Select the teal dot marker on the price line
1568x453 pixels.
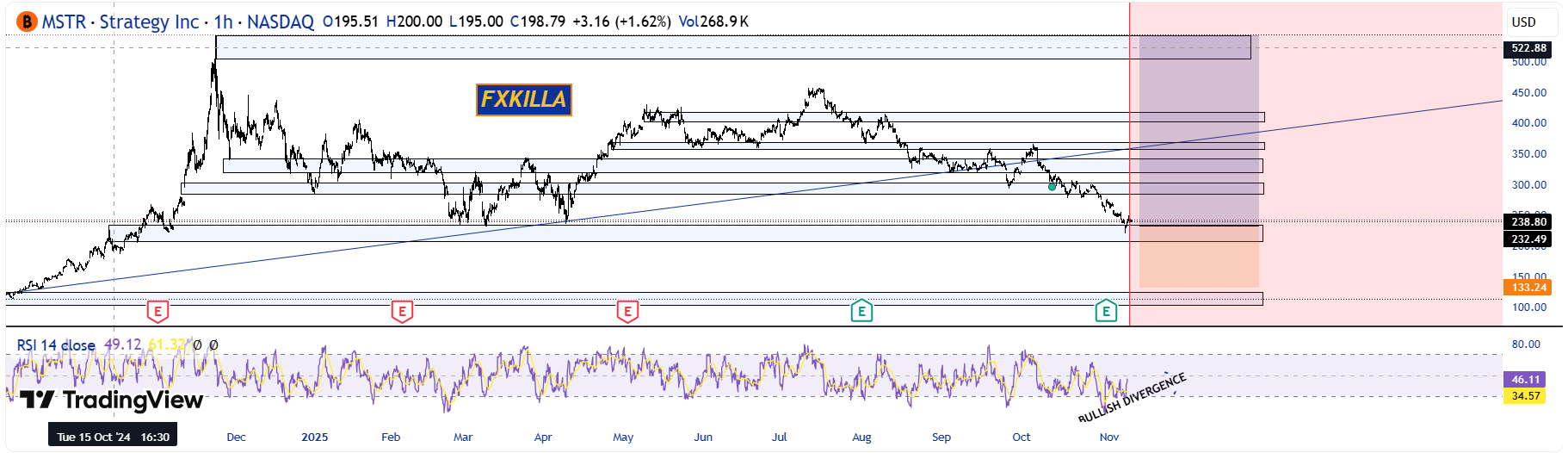point(1052,186)
